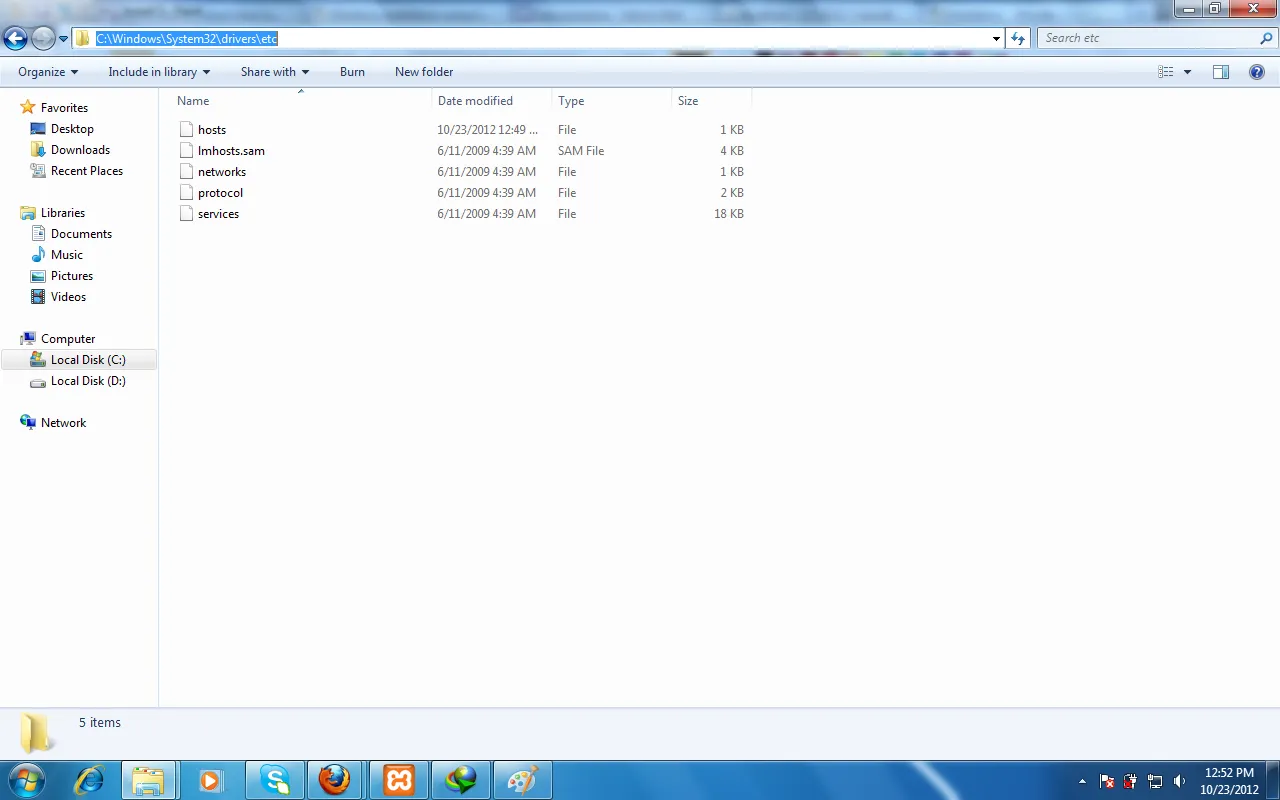This screenshot has height=800, width=1280.
Task: Open Network in navigation pane
Action: tap(63, 423)
